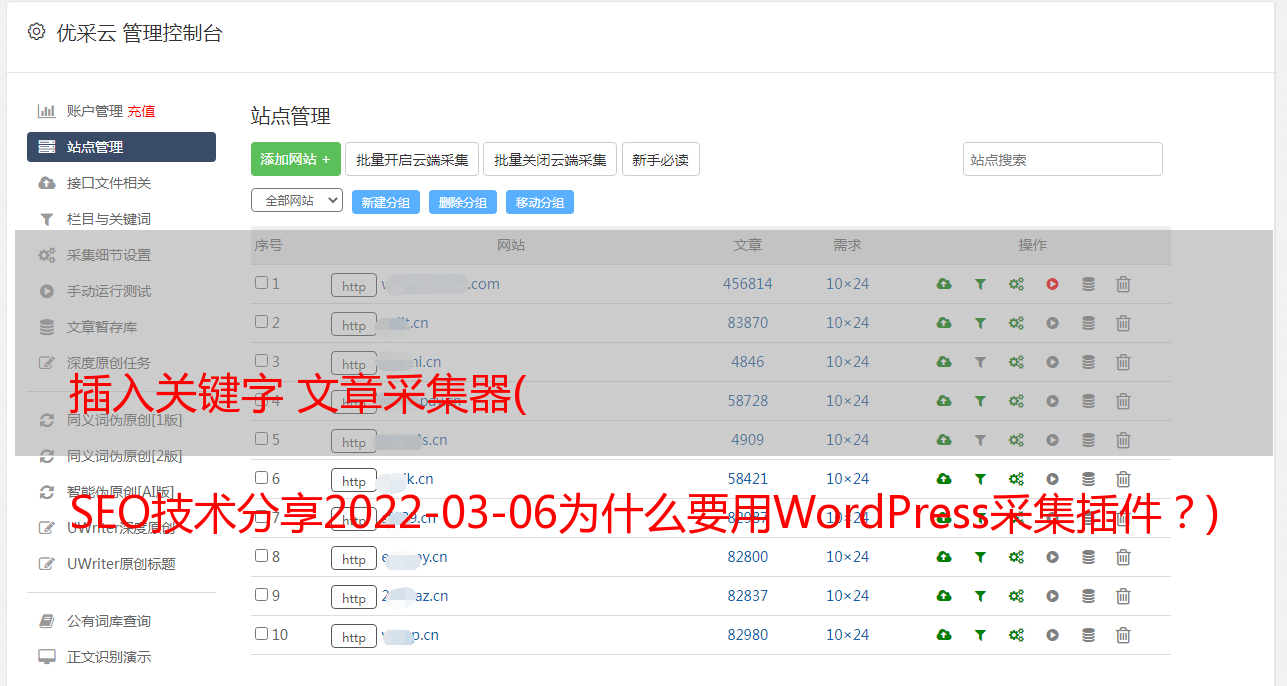Open 文章暂存库 in the sidebar

point(102,327)
